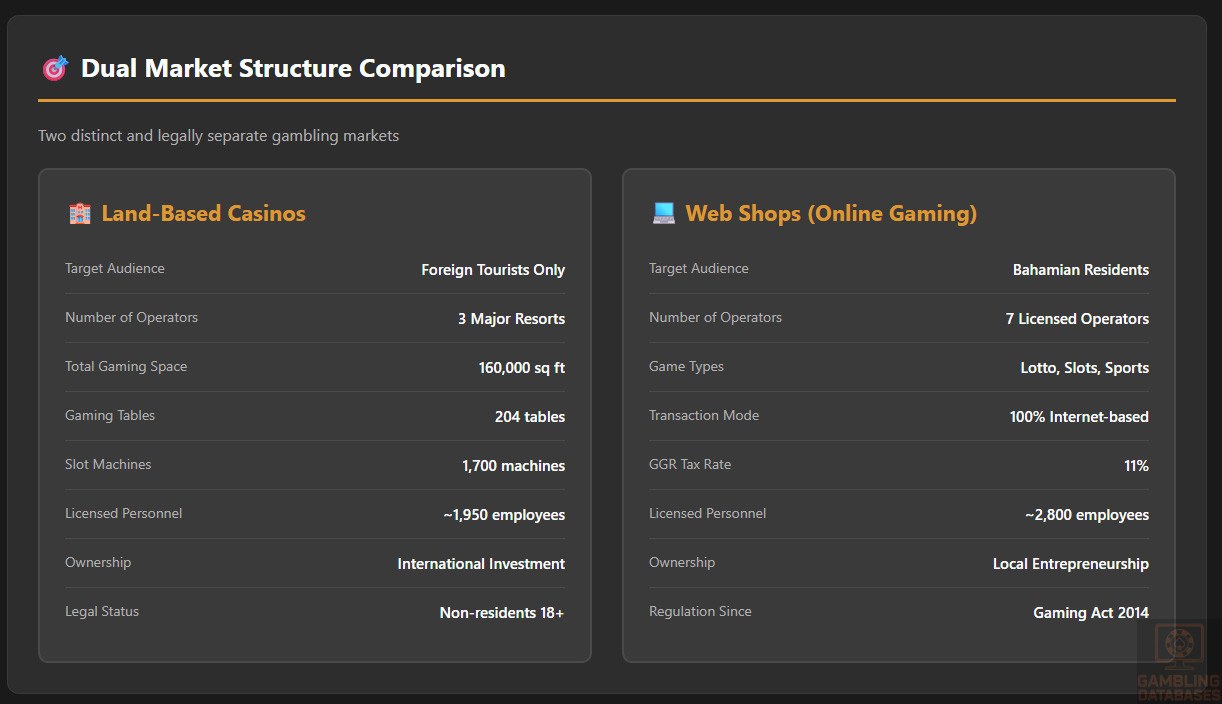
Task: Click the target dart icon beside the title
Action: [x=54, y=69]
